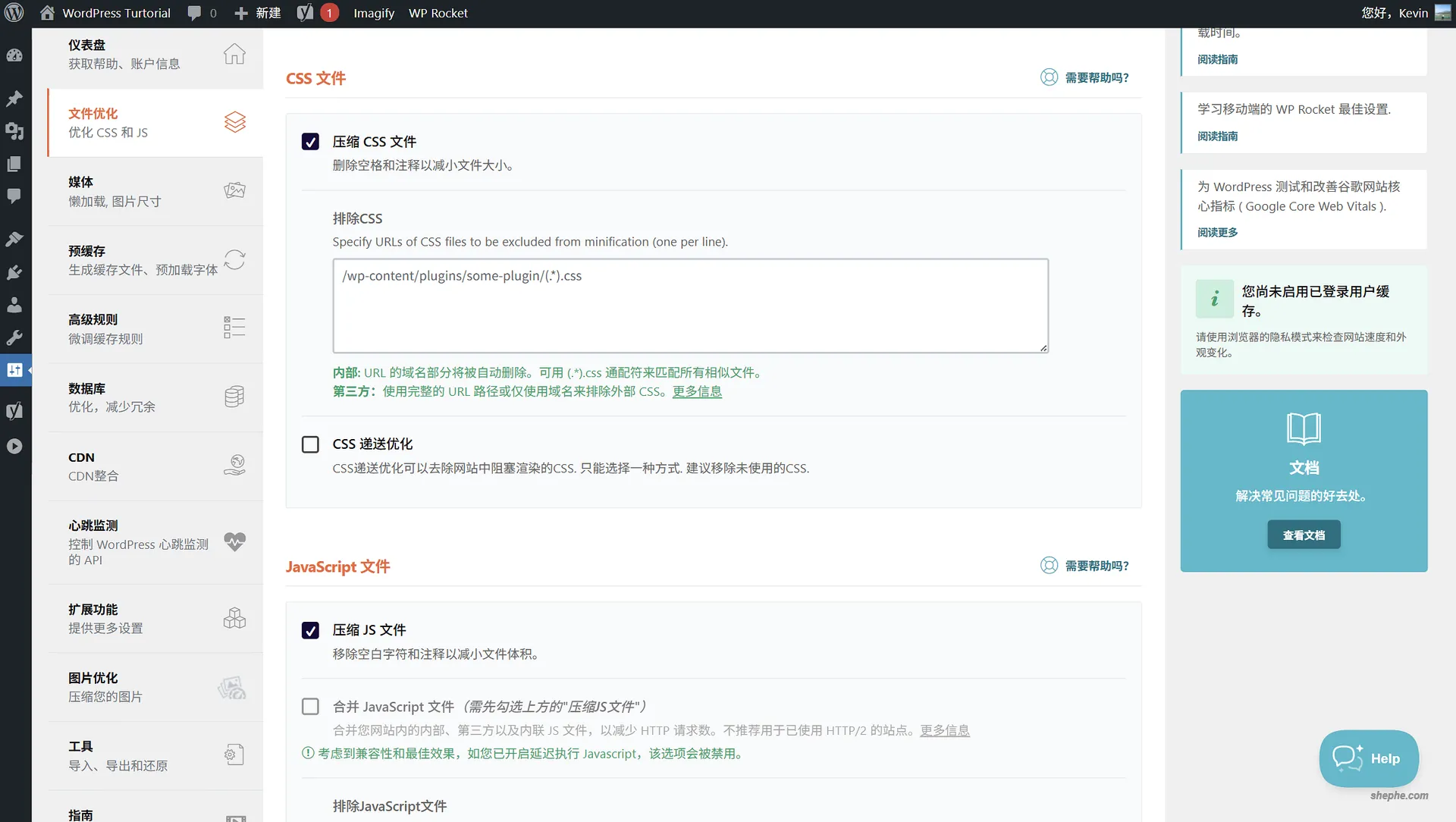
Task: Collapse the WP Rocket settings sidebar
Action: (x=30, y=370)
